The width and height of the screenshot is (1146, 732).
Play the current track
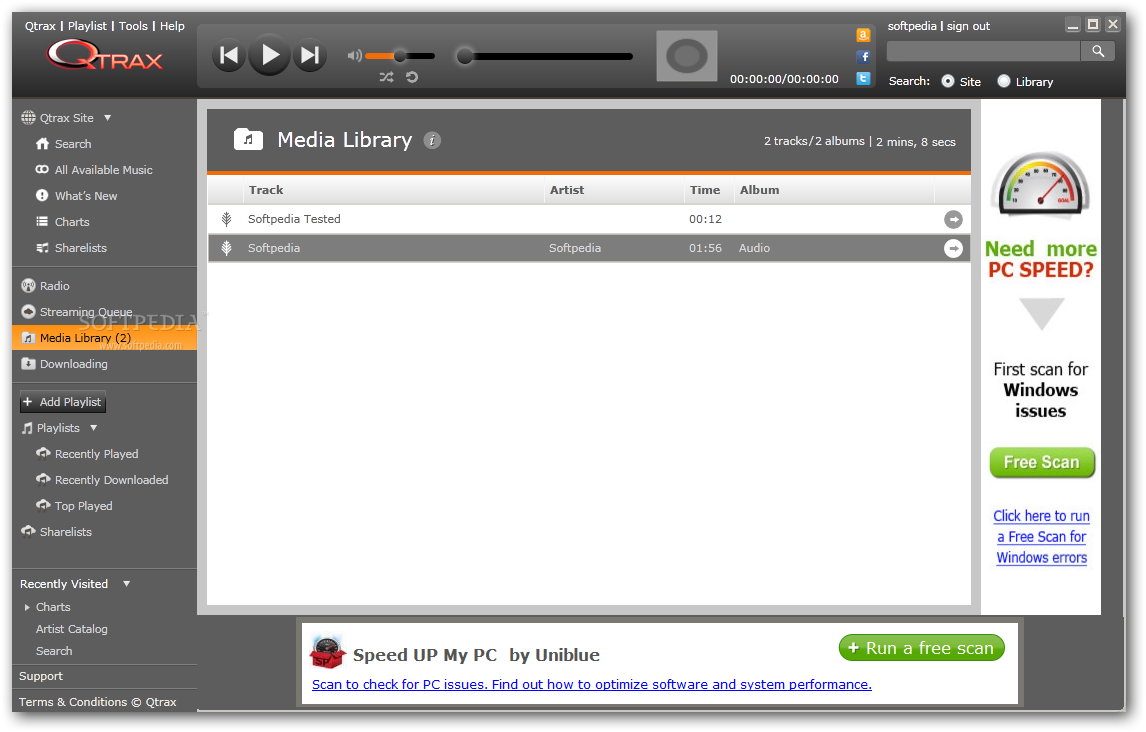[270, 55]
